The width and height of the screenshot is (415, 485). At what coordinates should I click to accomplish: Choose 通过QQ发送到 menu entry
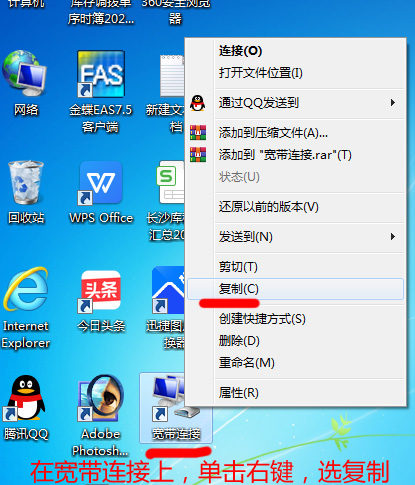(295, 103)
